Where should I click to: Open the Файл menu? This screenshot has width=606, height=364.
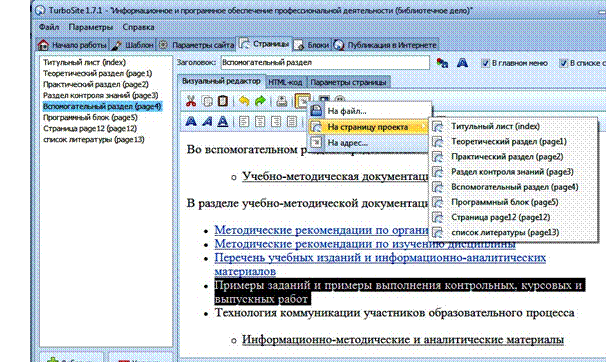(x=49, y=27)
